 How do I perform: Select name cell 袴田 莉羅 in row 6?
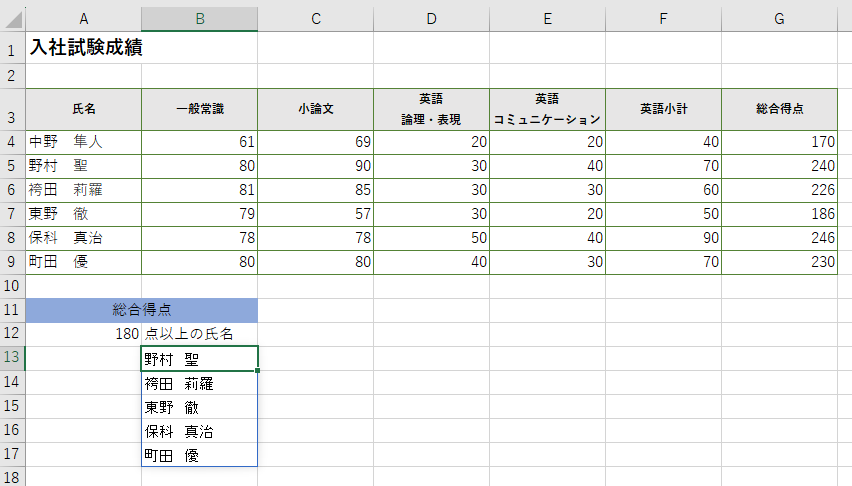(x=83, y=190)
